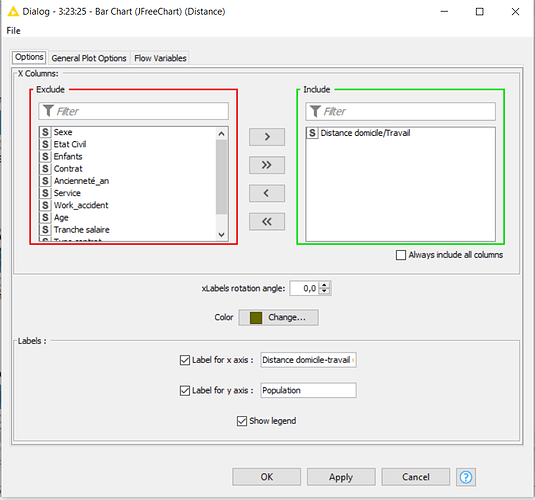Open the Flow Variables tab
The height and width of the screenshot is (500, 535).
pyautogui.click(x=160, y=58)
